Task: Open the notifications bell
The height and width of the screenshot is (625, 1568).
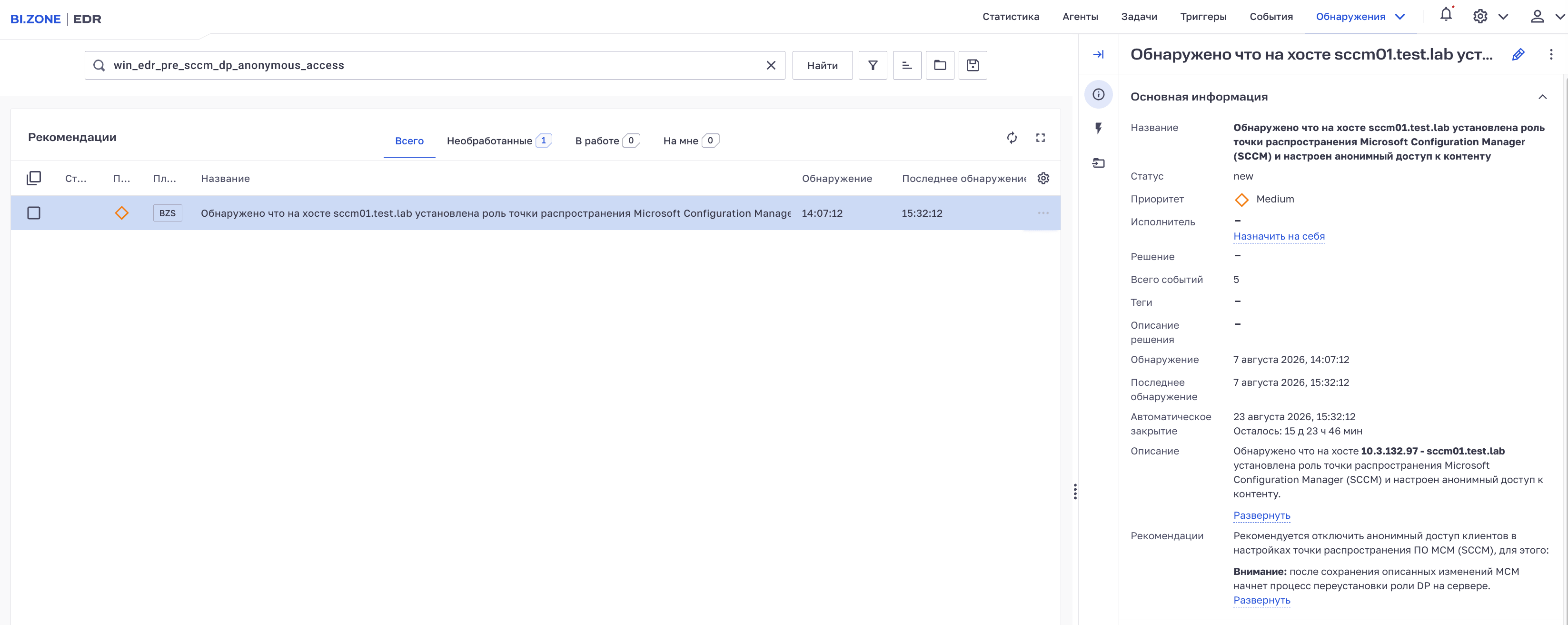Action: pyautogui.click(x=1446, y=15)
